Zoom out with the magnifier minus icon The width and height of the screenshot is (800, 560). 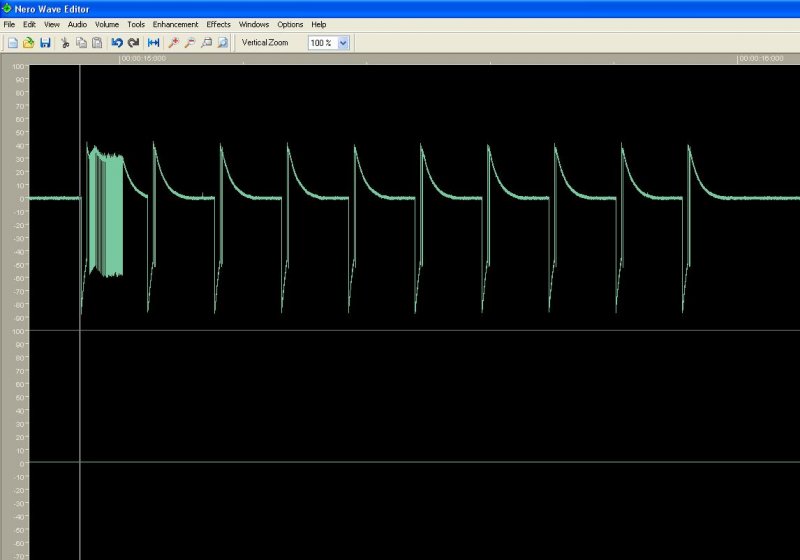[190, 43]
